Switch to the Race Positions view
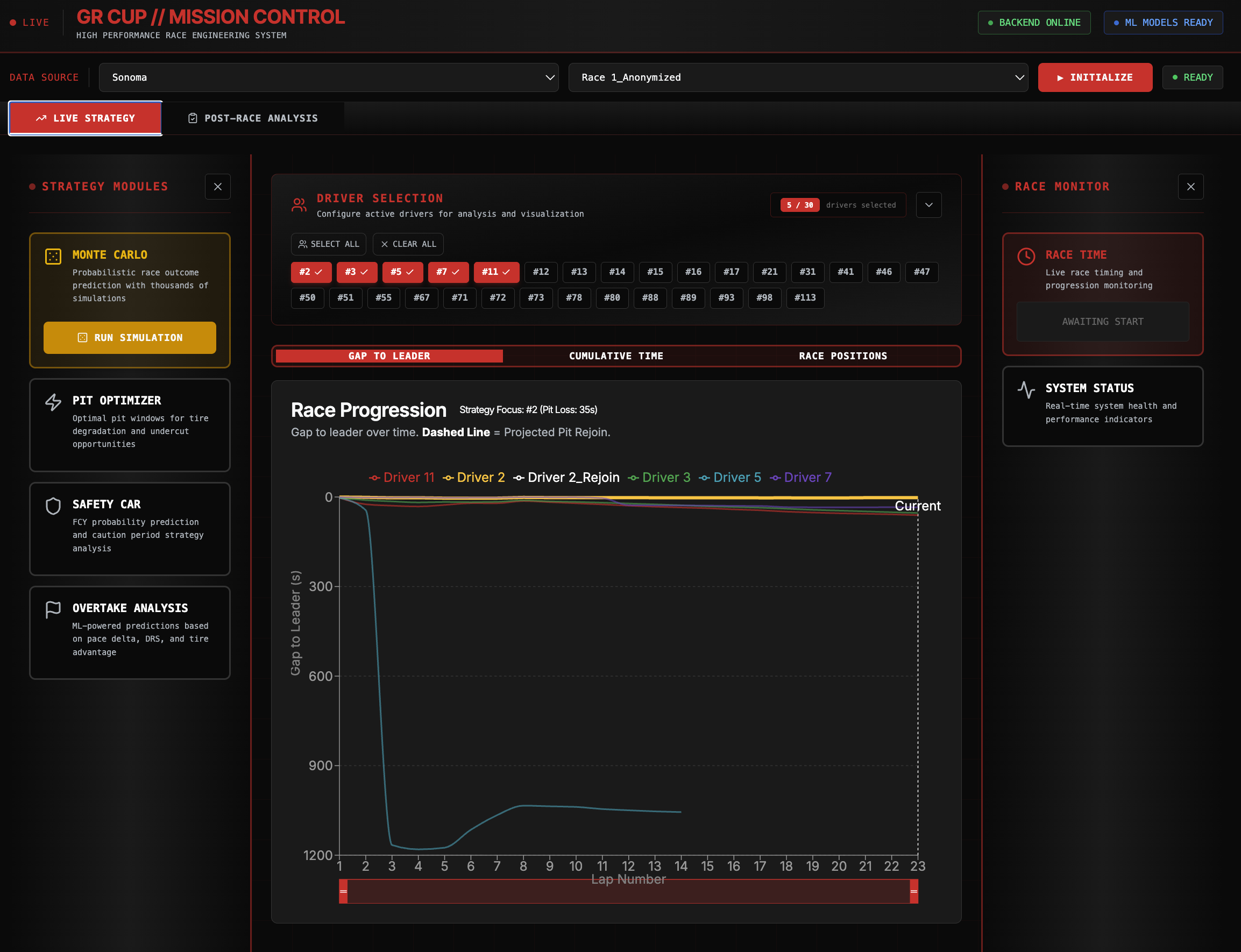 pyautogui.click(x=842, y=356)
